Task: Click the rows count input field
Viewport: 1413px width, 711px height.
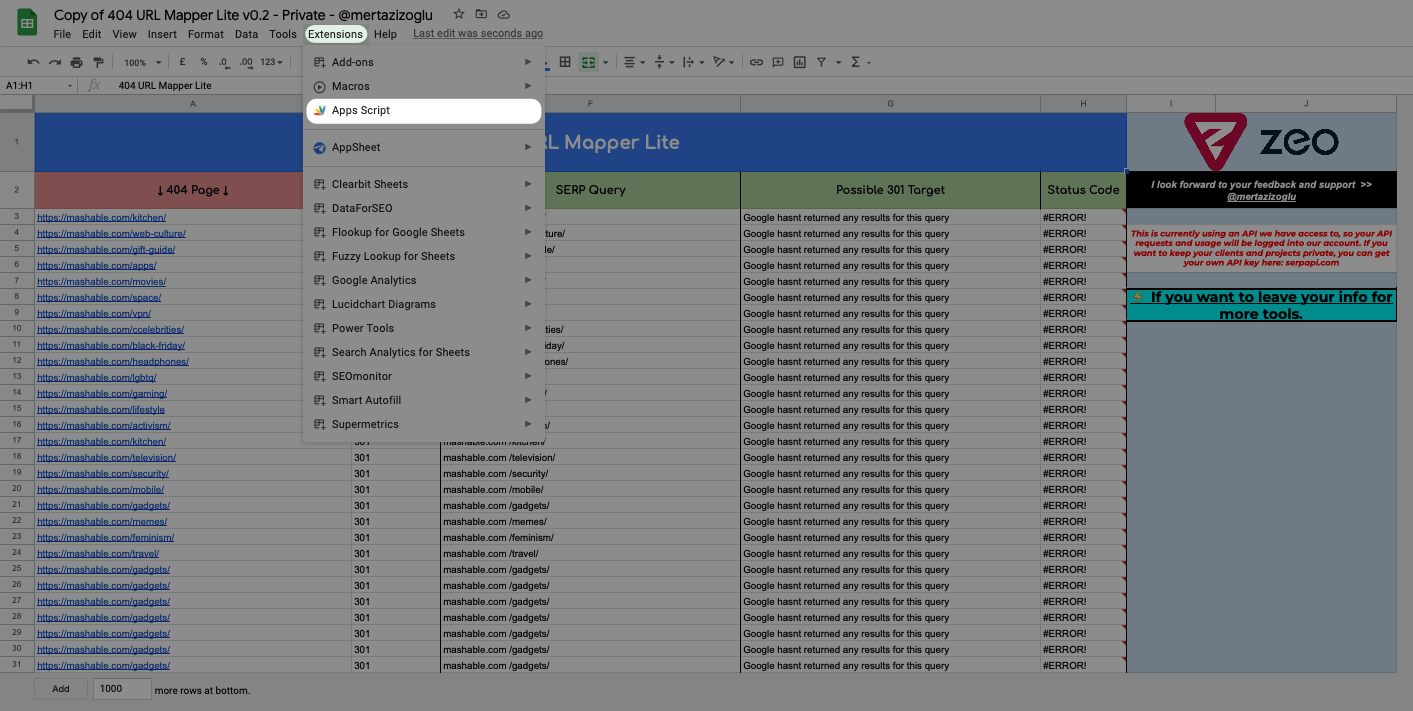Action: tap(122, 689)
